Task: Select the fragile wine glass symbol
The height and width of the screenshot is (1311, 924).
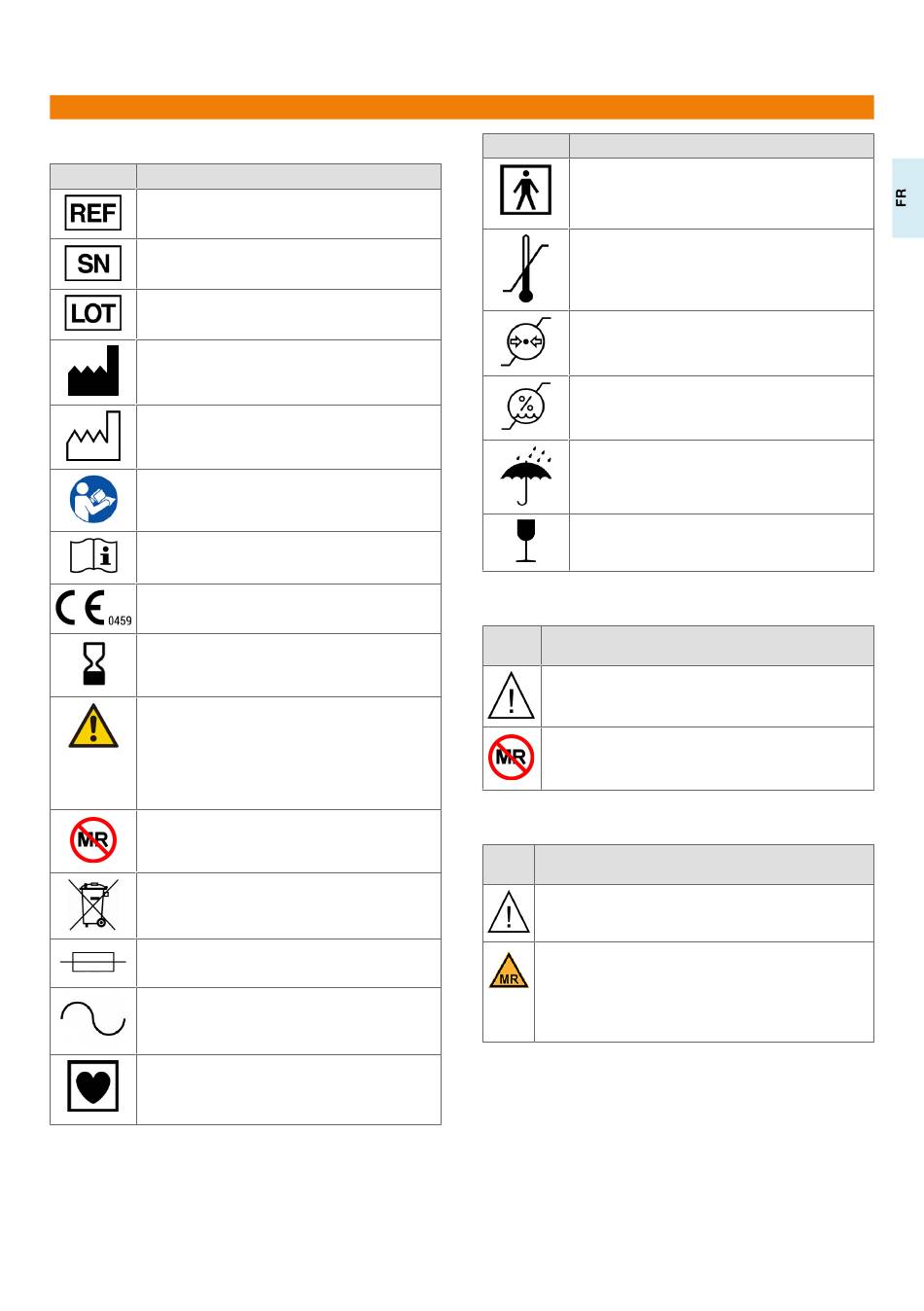Action: (x=526, y=541)
